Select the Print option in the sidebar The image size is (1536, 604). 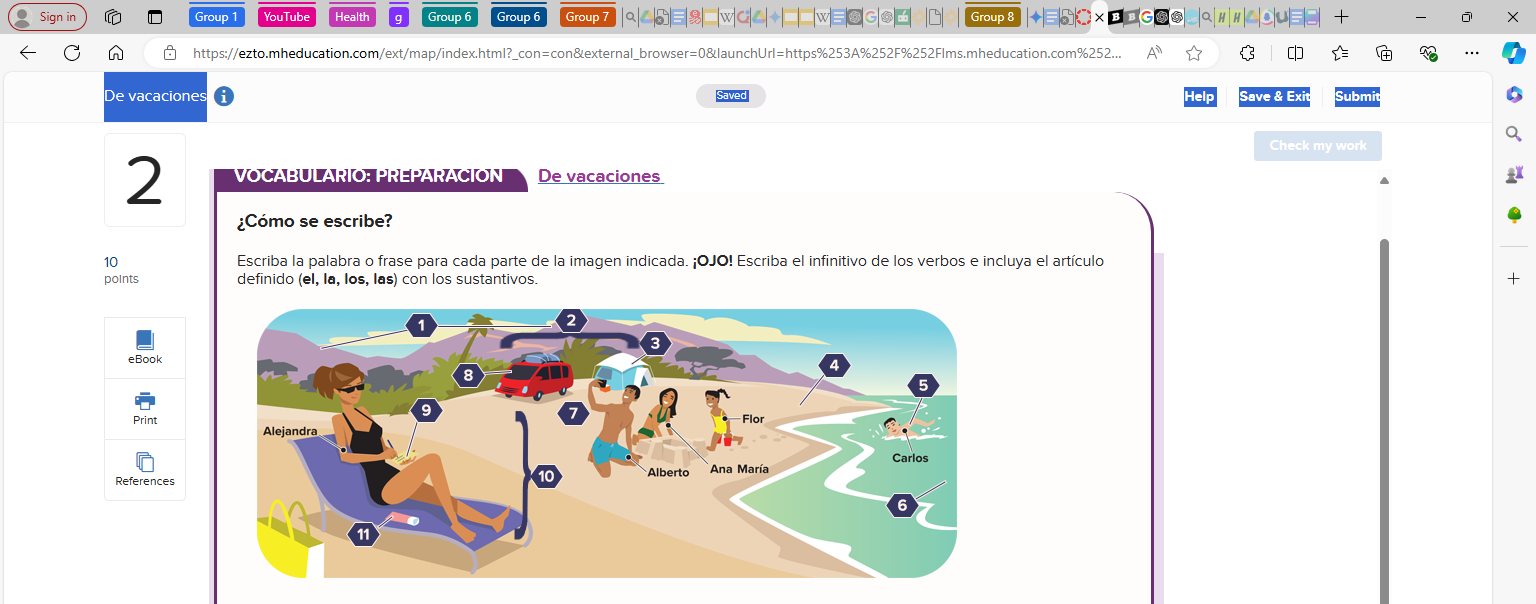pyautogui.click(x=144, y=409)
